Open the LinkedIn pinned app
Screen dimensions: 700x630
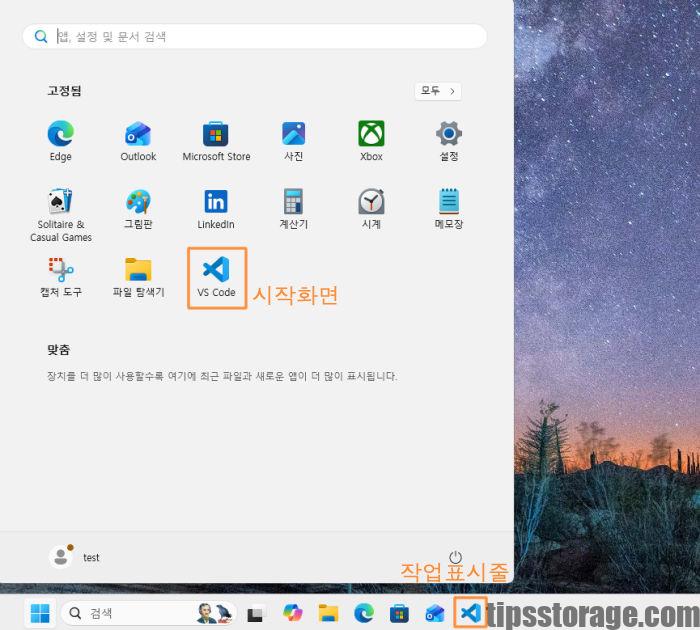(216, 209)
